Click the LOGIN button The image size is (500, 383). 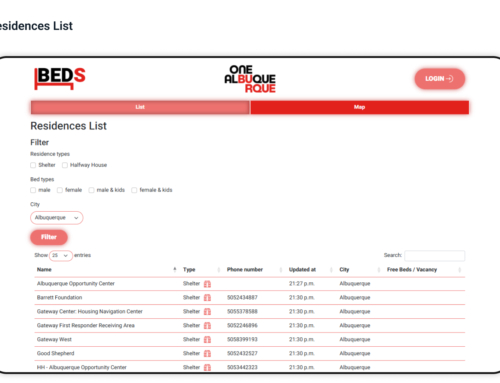(440, 79)
